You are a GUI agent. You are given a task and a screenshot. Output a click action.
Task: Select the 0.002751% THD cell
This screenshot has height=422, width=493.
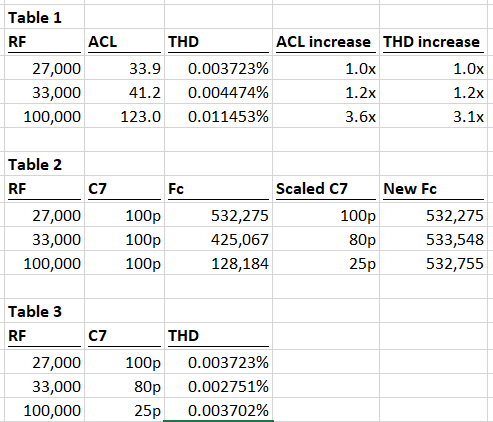tap(218, 386)
